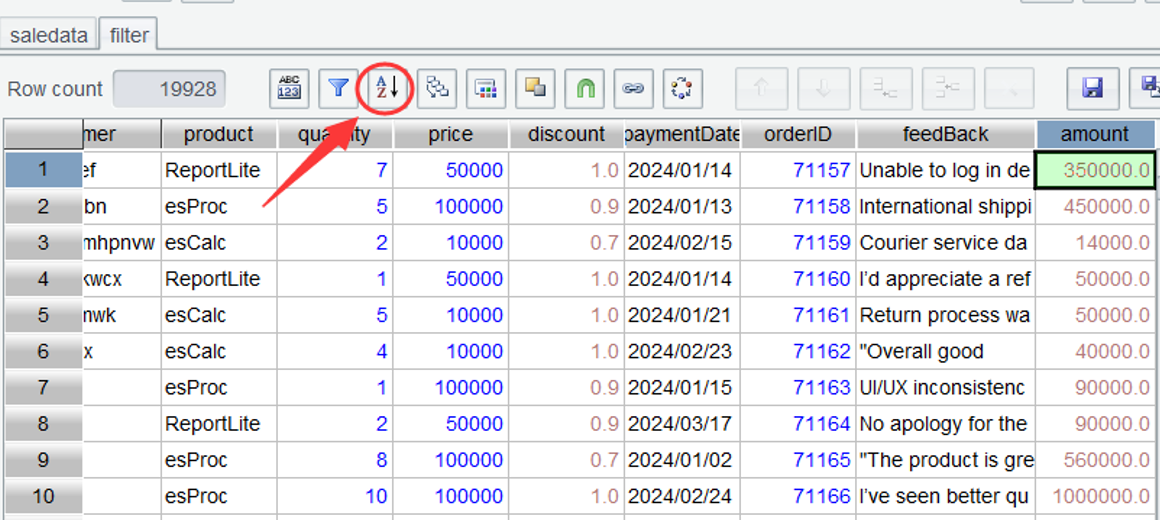This screenshot has width=1160, height=520.
Task: Click the chain link icon
Action: click(x=633, y=89)
